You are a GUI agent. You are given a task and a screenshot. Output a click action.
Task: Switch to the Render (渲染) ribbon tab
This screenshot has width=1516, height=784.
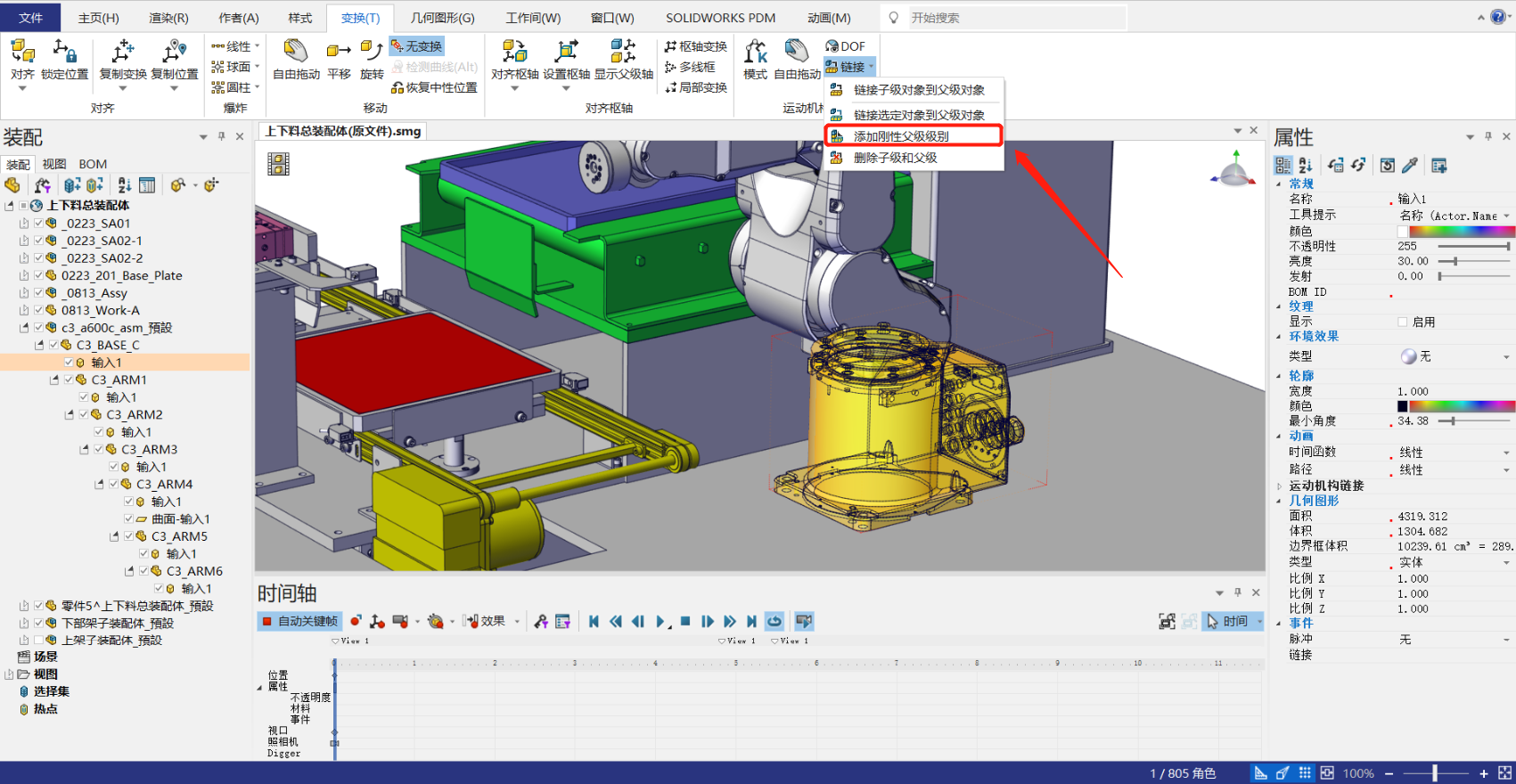tap(168, 18)
